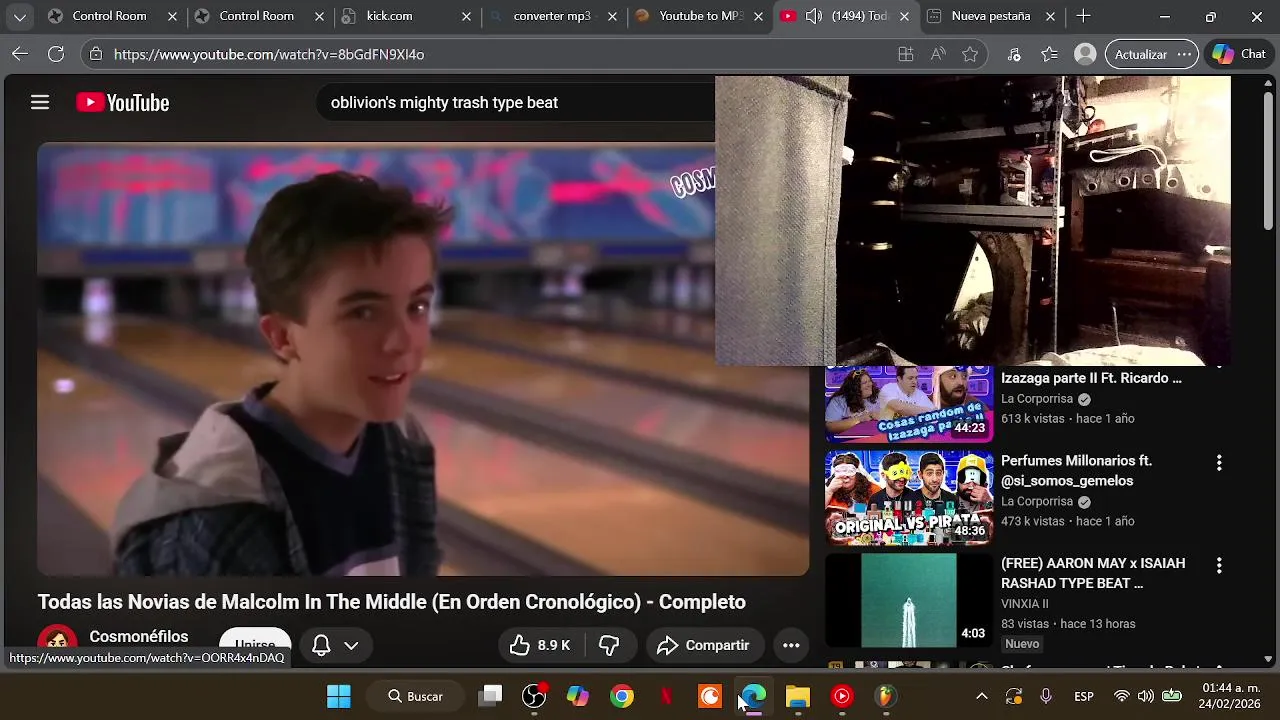Open (FREE) AARON MAY type beat title
Viewport: 1280px width, 720px height.
pyautogui.click(x=1093, y=573)
